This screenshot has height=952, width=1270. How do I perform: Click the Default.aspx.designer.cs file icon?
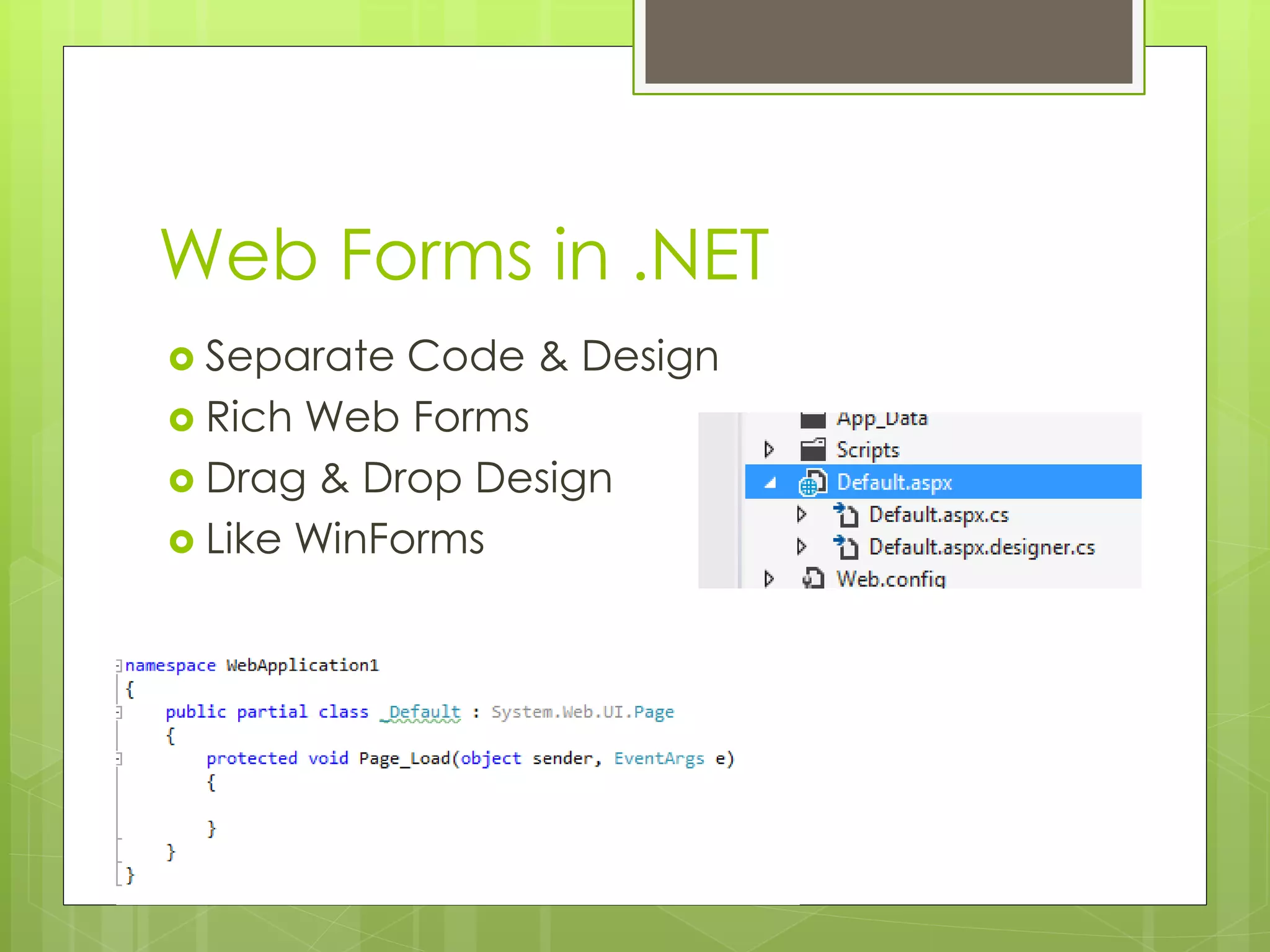pos(845,547)
